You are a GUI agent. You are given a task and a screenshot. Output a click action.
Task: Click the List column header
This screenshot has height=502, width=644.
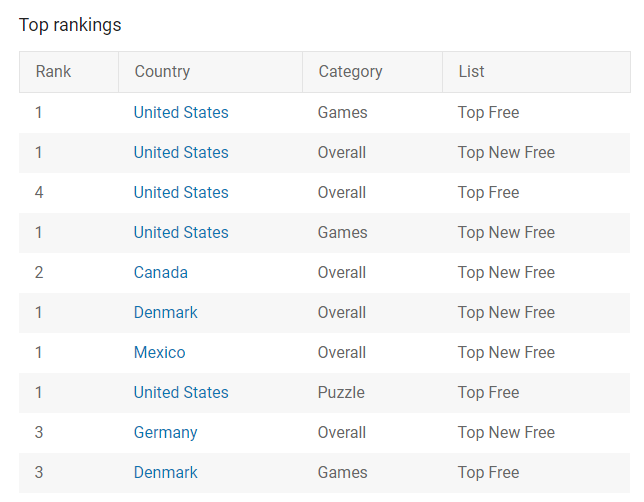pos(471,72)
